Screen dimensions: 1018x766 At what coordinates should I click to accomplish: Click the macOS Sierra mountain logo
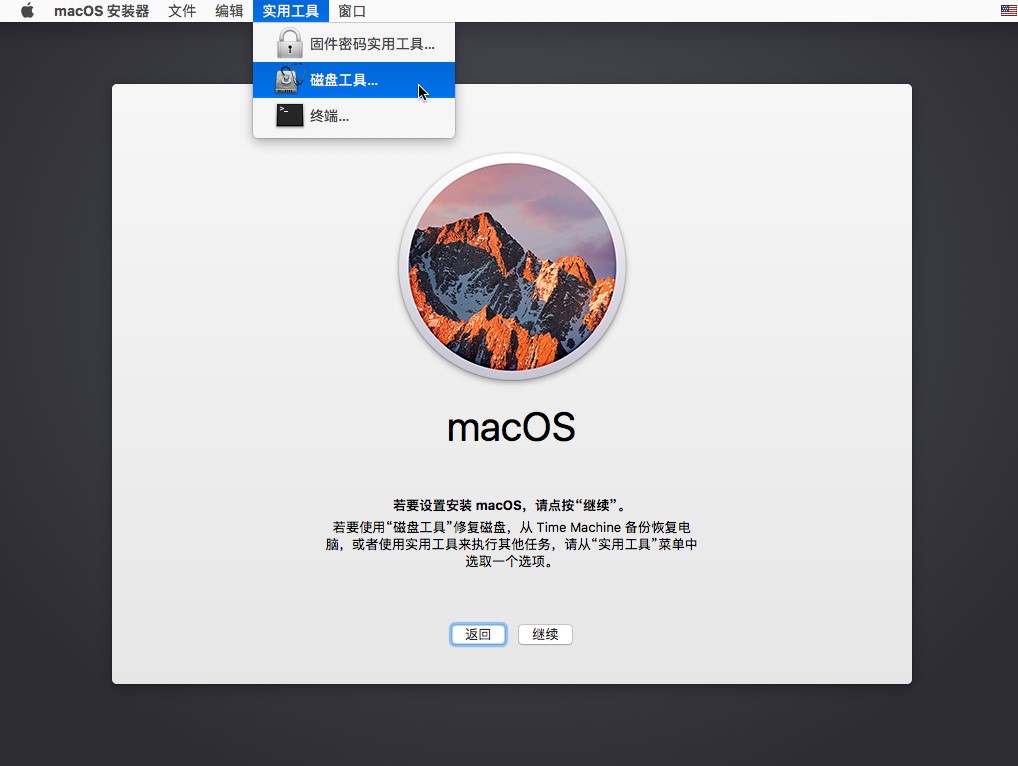pyautogui.click(x=512, y=267)
